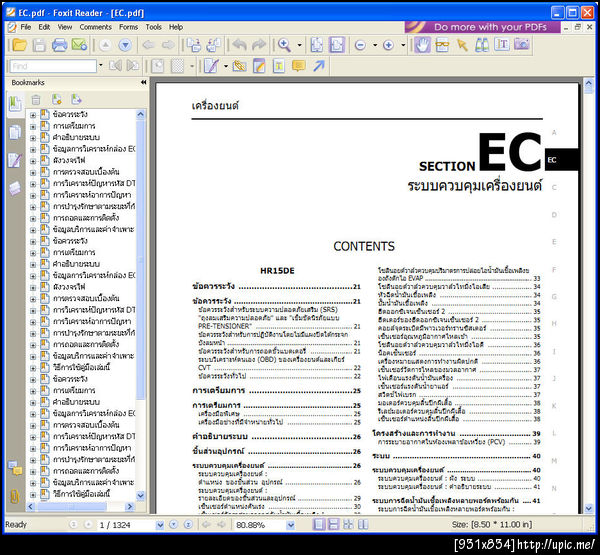Go to last page button in status bar
The height and width of the screenshot is (555, 600).
[188, 524]
